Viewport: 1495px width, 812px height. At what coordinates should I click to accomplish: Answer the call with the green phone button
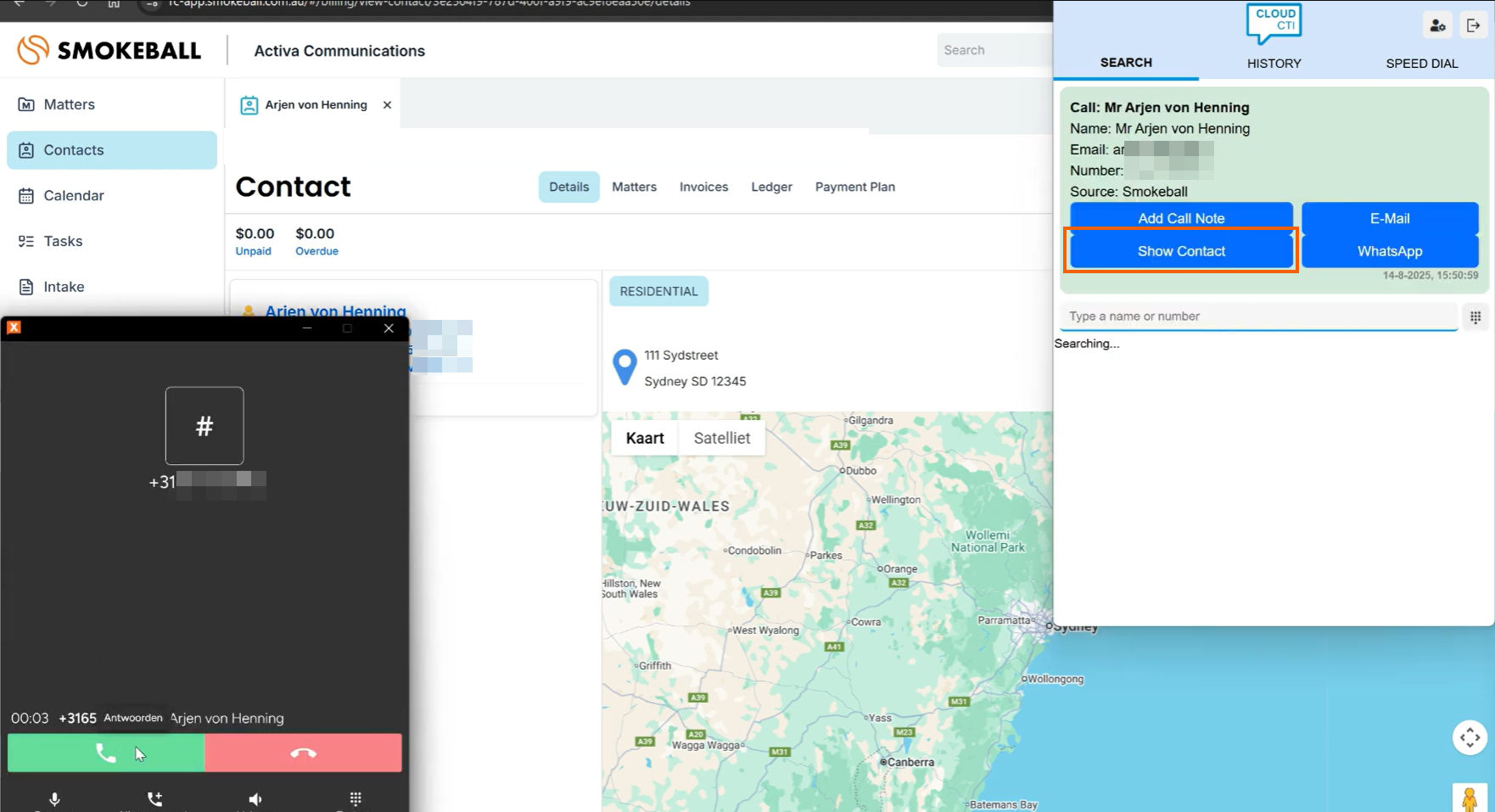pos(106,753)
